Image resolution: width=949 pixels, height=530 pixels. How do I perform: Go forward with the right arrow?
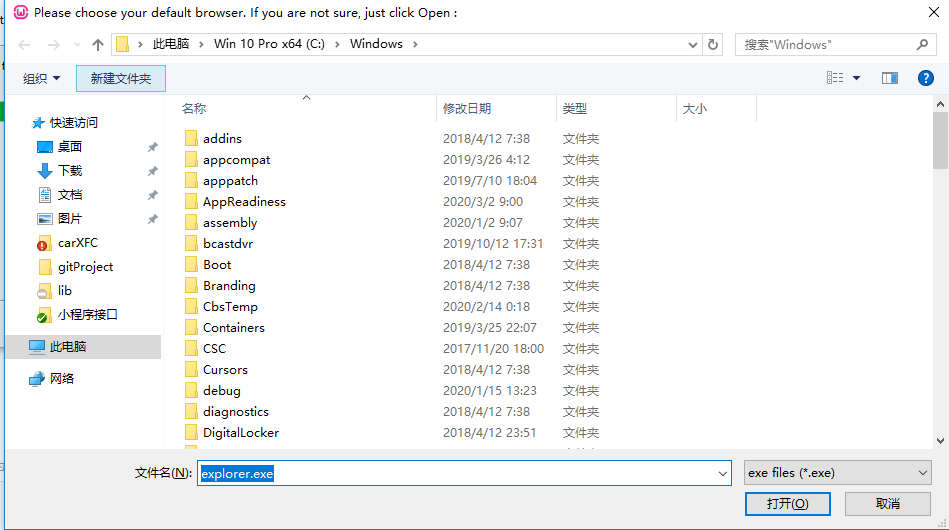click(x=54, y=45)
